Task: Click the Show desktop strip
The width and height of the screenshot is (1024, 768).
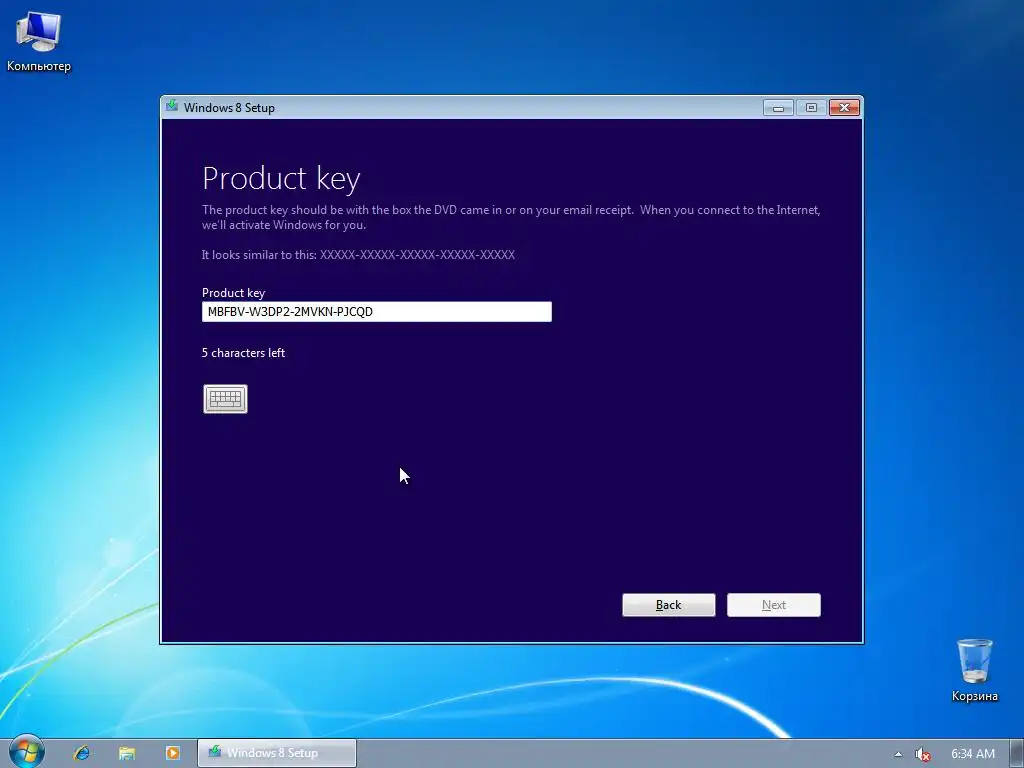Action: point(1017,754)
